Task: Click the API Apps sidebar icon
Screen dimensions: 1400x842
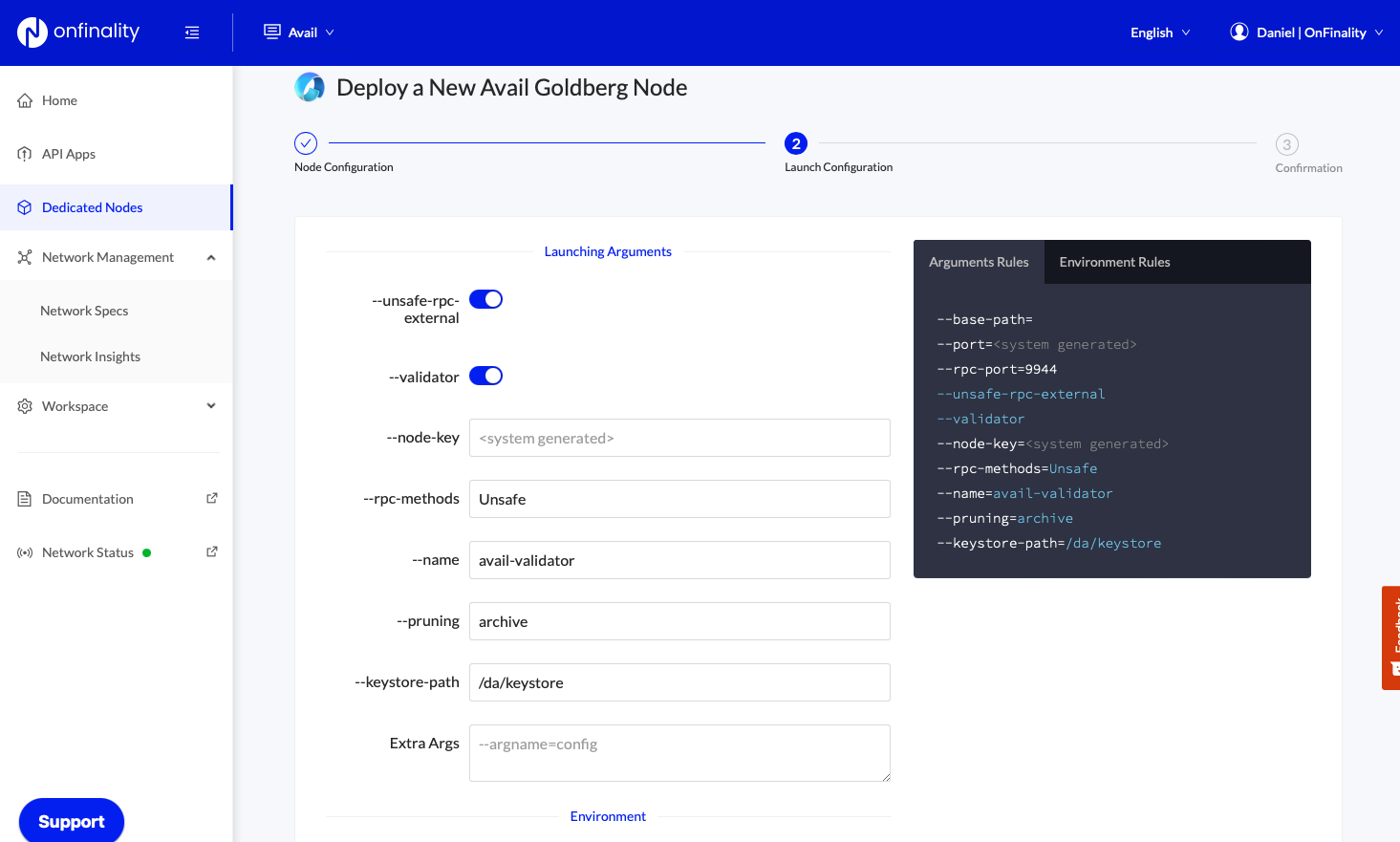Action: [x=25, y=155]
